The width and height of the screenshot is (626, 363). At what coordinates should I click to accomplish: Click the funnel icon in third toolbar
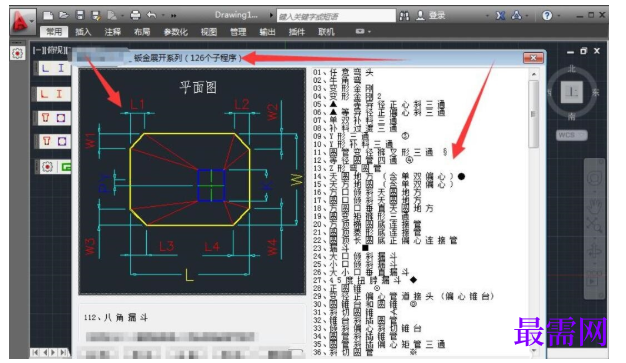click(46, 118)
